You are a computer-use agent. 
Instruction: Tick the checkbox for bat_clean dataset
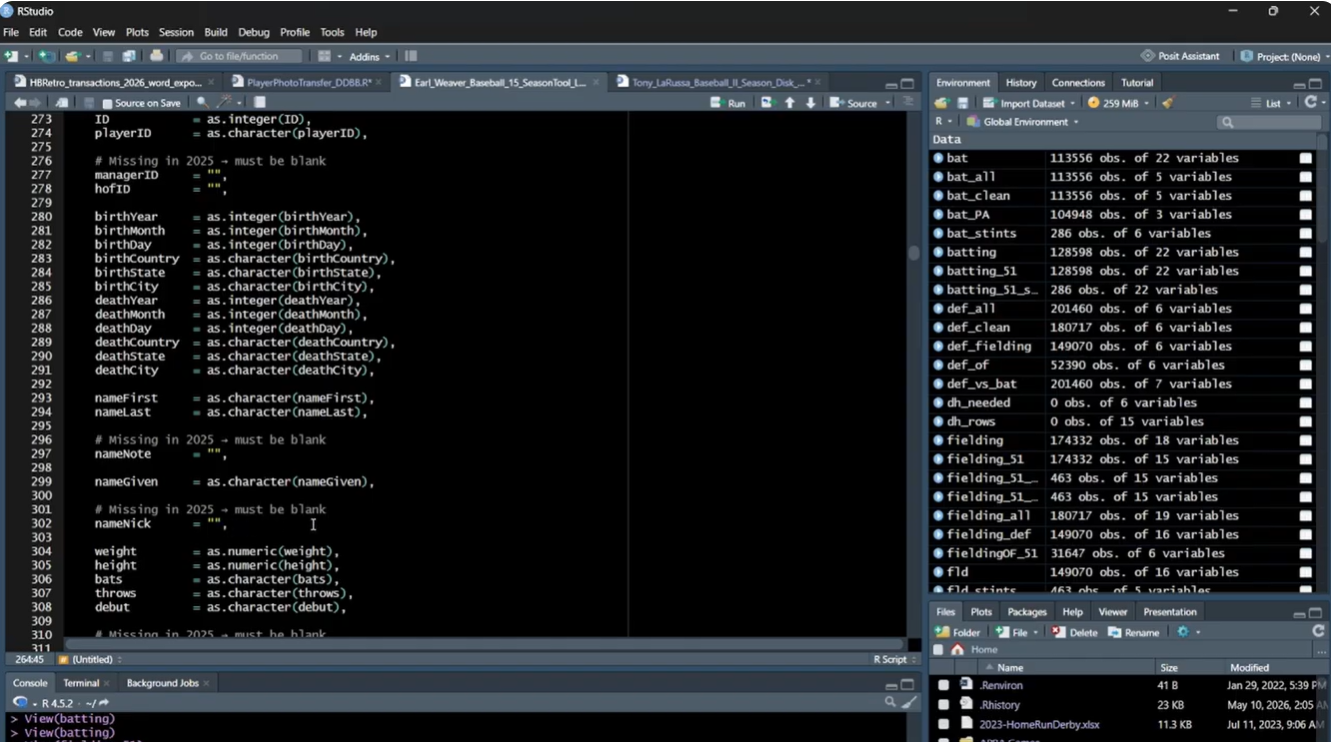1306,196
